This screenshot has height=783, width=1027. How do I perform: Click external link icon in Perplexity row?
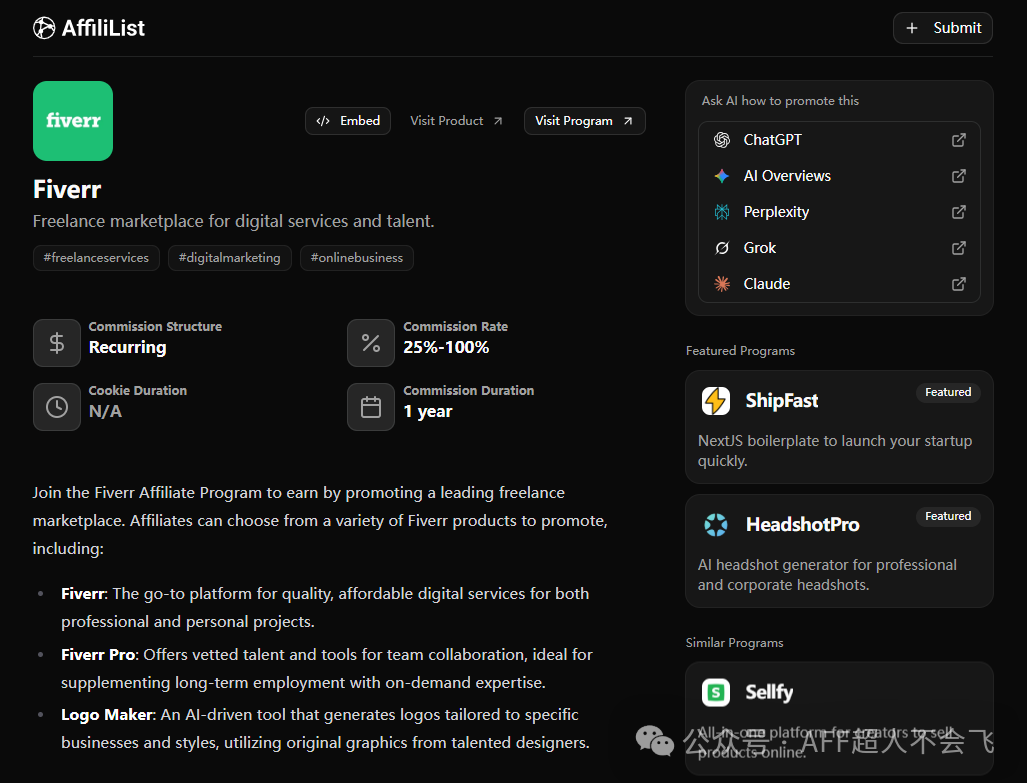(958, 212)
